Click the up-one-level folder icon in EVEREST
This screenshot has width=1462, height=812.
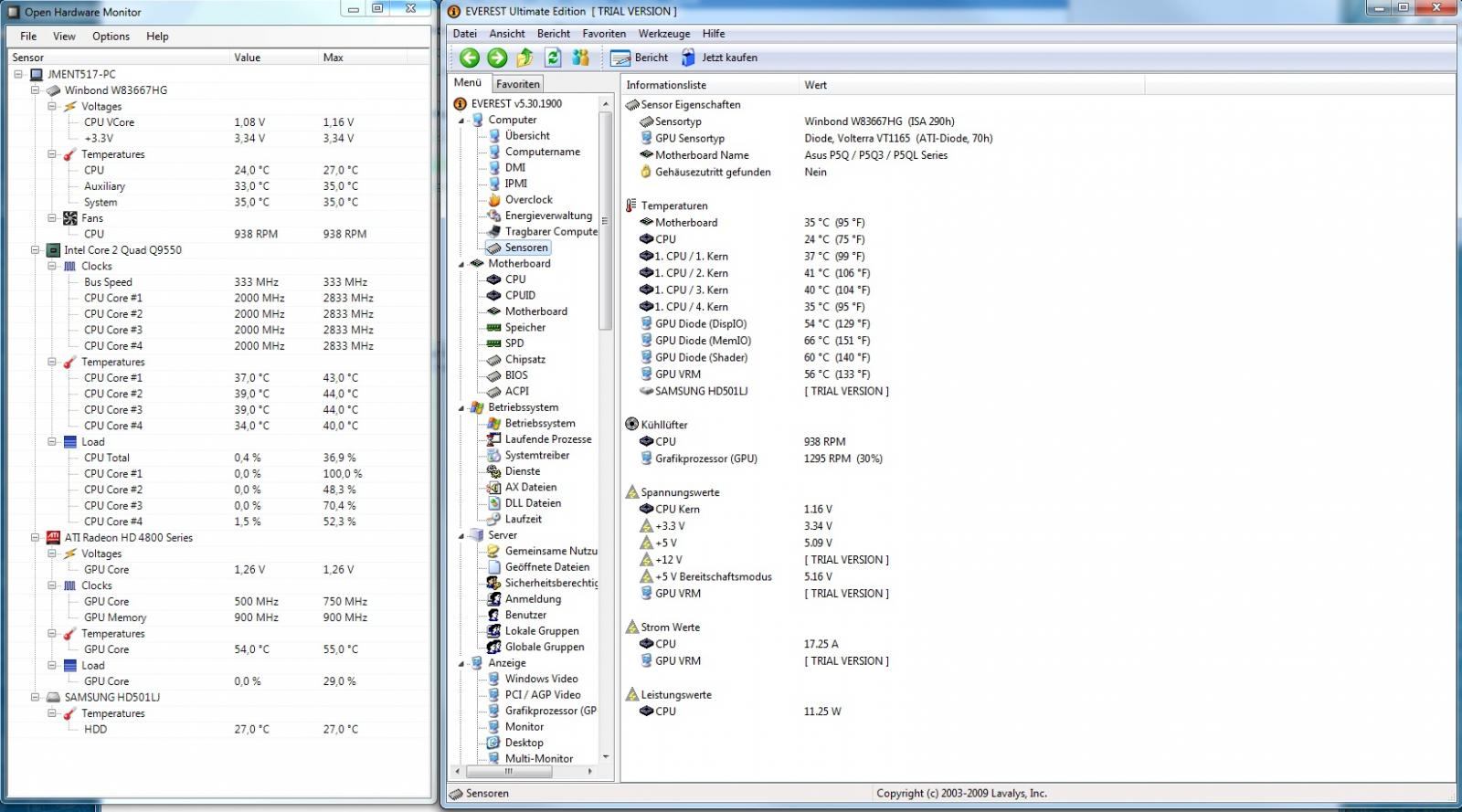524,58
